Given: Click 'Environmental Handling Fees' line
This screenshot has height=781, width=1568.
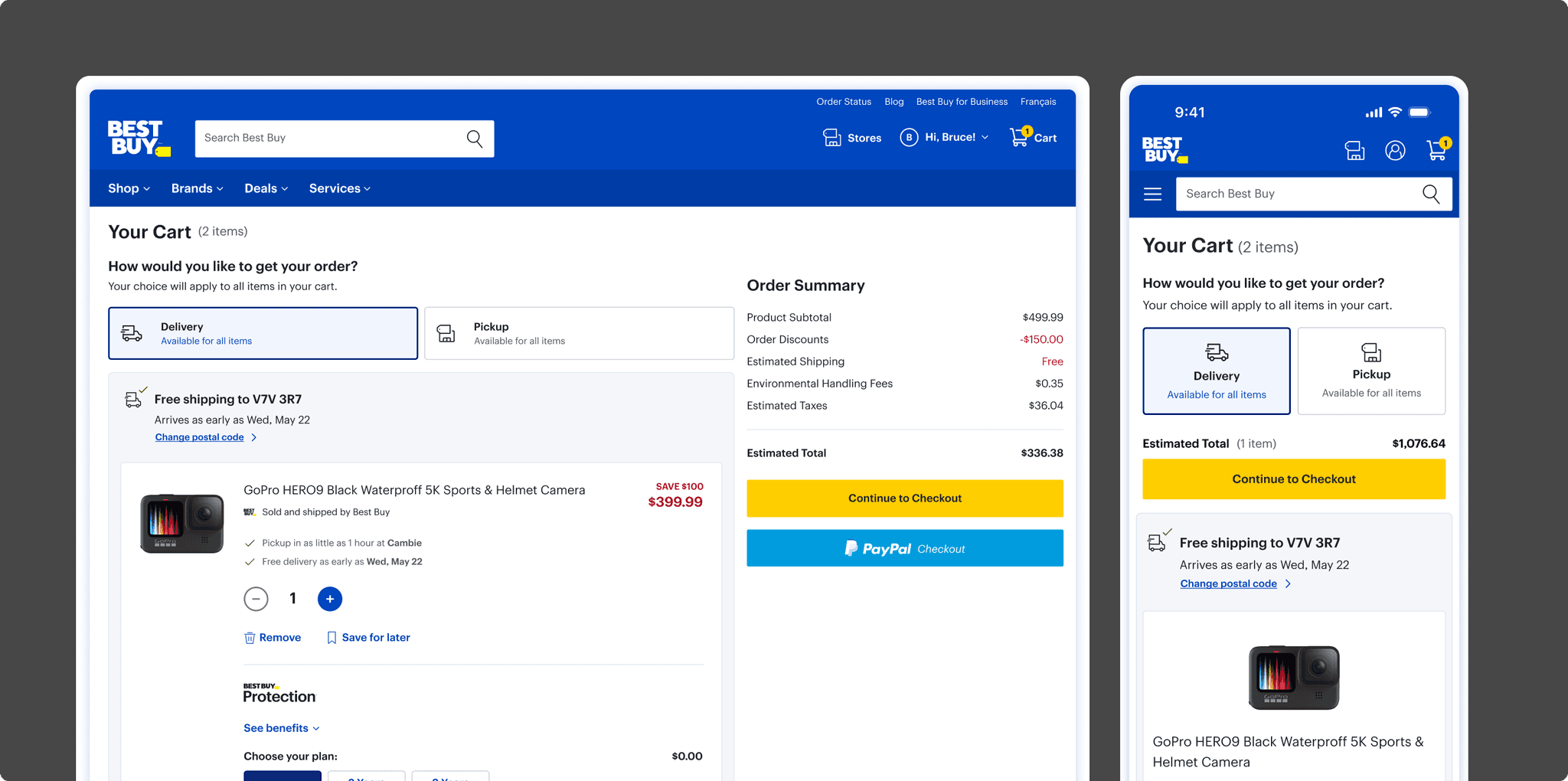Looking at the screenshot, I should (x=905, y=384).
